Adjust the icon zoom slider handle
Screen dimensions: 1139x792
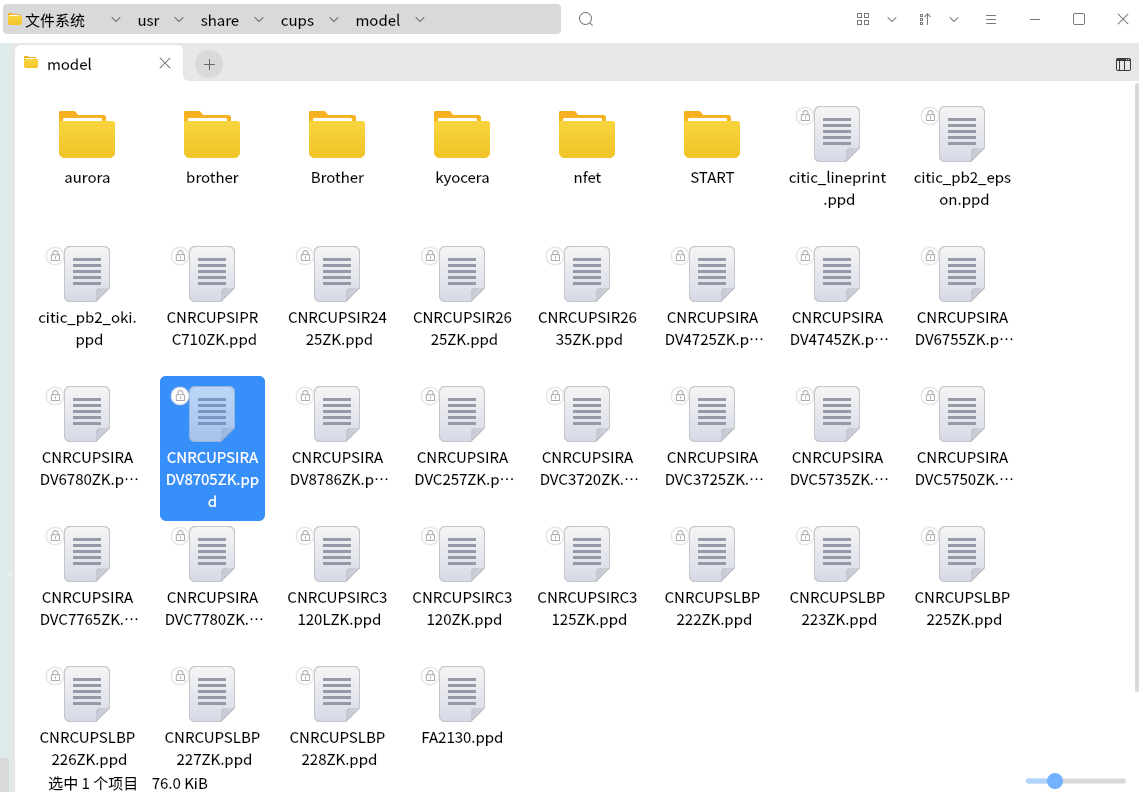pos(1055,780)
